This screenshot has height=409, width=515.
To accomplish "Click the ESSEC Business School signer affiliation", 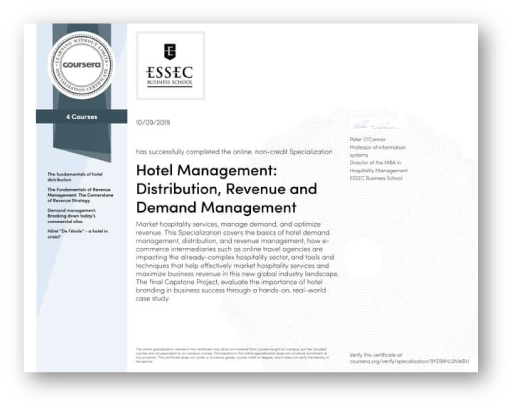I will [x=376, y=178].
